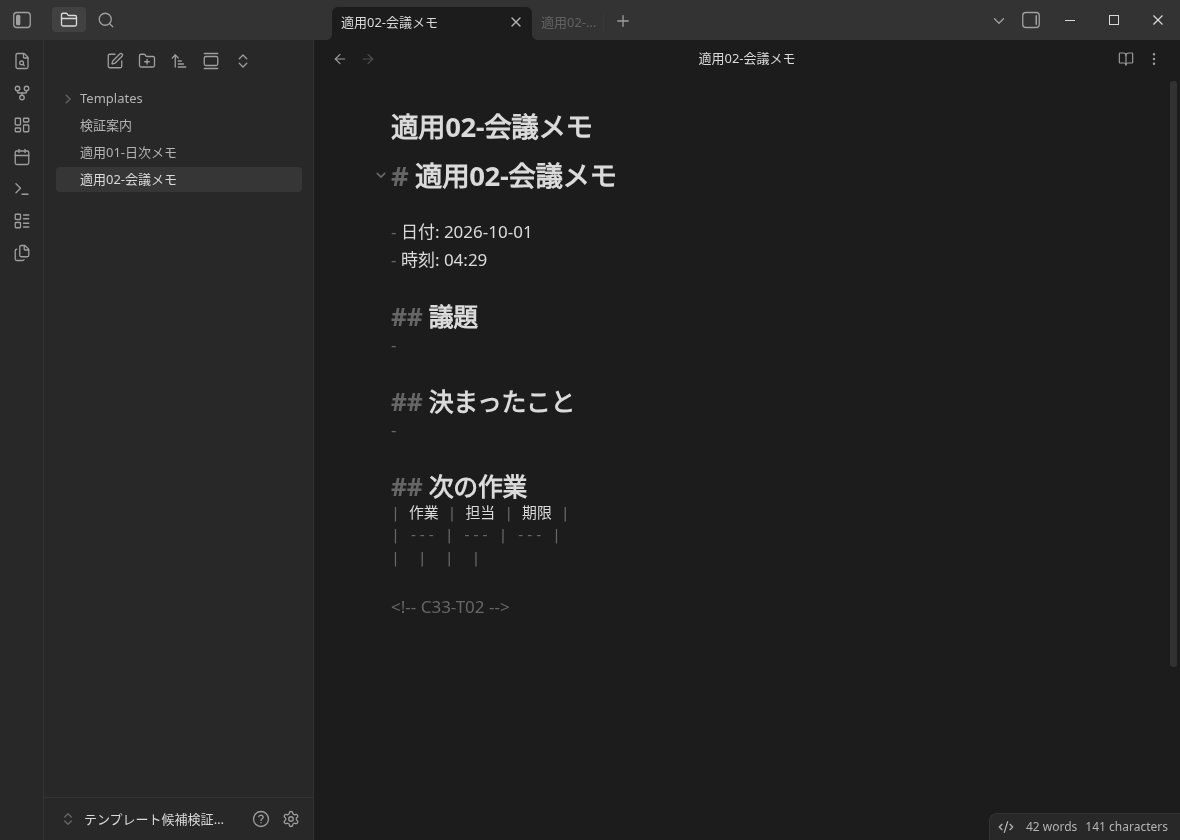Switch to the second truncated 適用02 tab
The image size is (1180, 840).
click(x=568, y=23)
